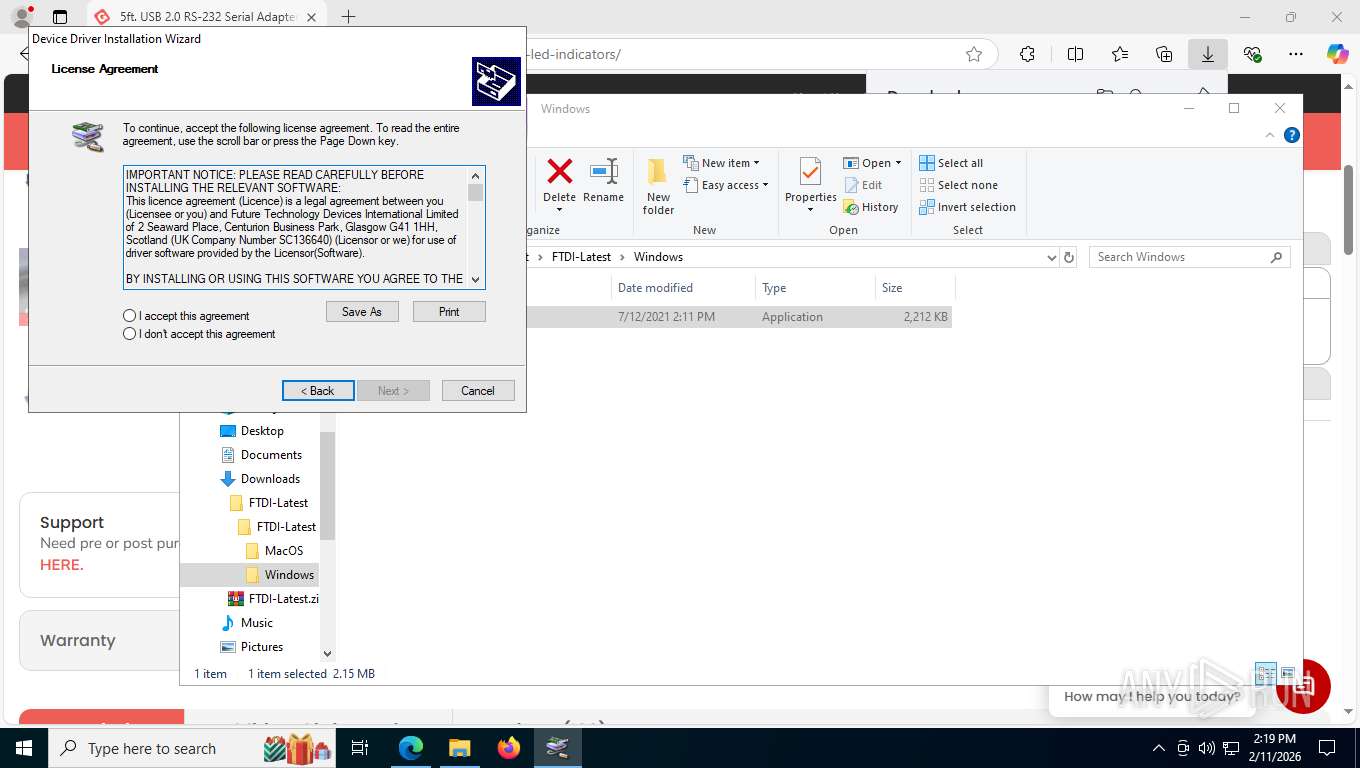Click license text scrollbar up arrow

475,175
